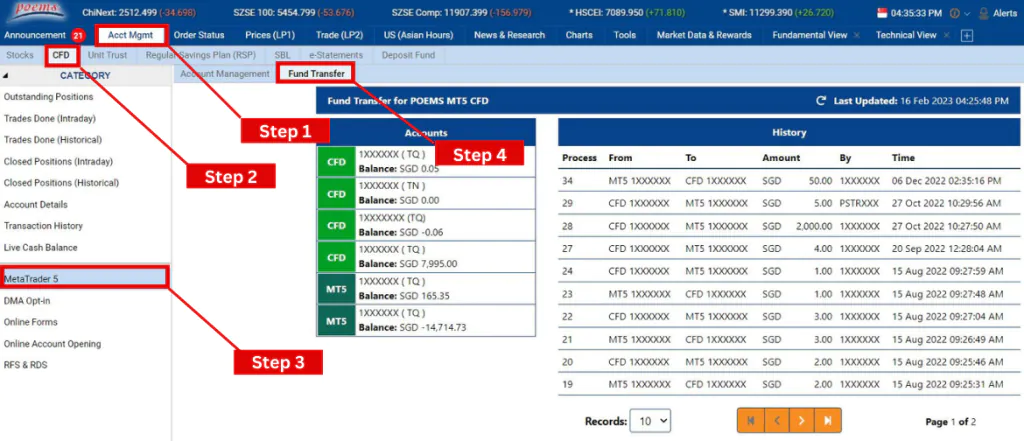1024x441 pixels.
Task: Close the Technical View tab
Action: [946, 35]
